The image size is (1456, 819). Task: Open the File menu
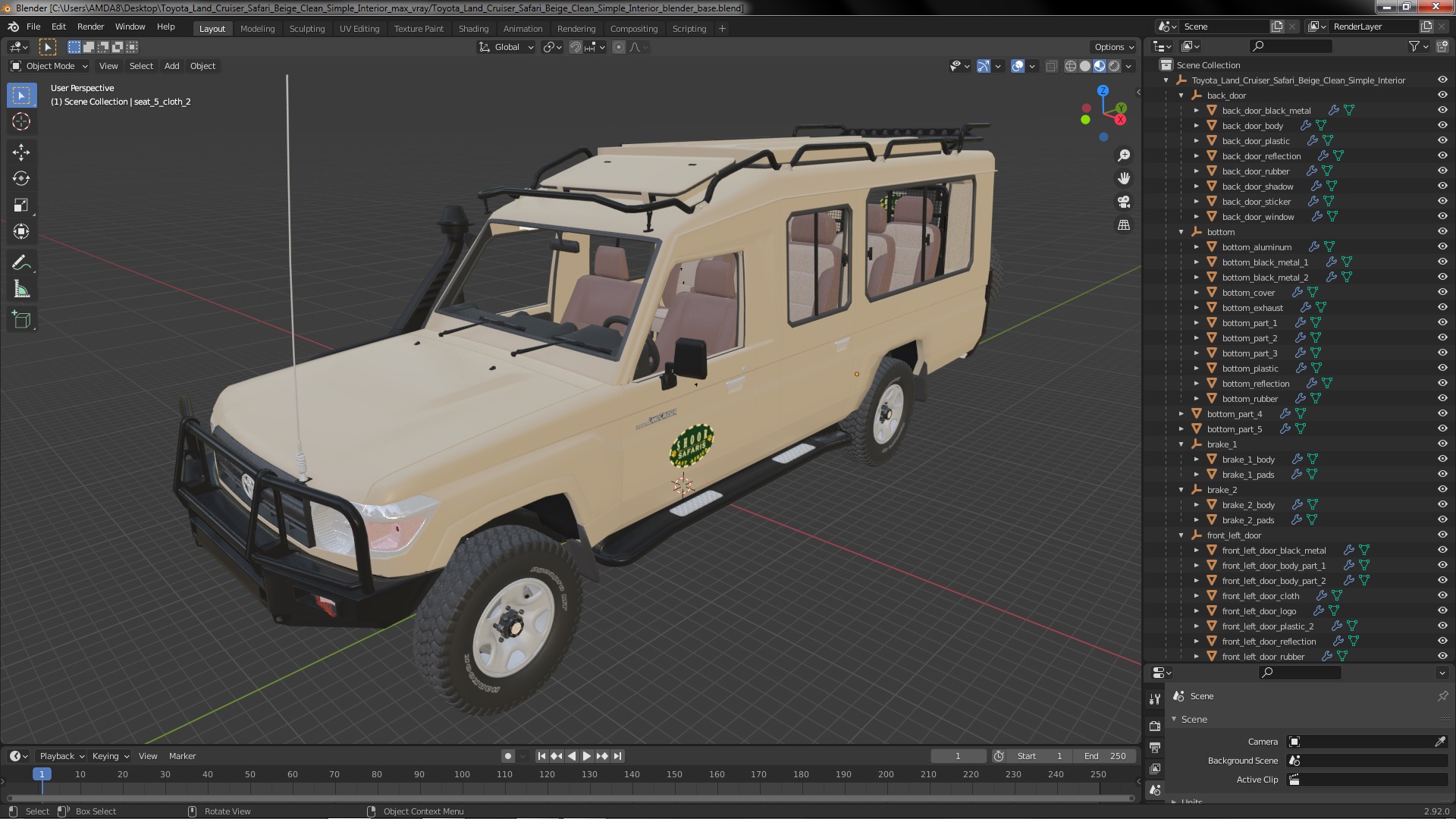pos(33,27)
